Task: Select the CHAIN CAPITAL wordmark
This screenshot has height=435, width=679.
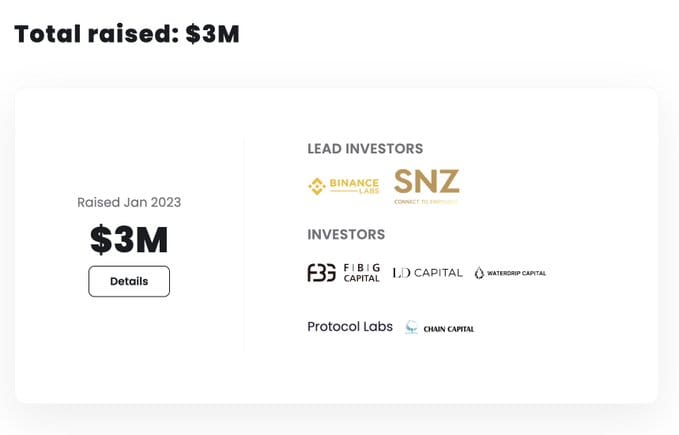Action: point(449,329)
